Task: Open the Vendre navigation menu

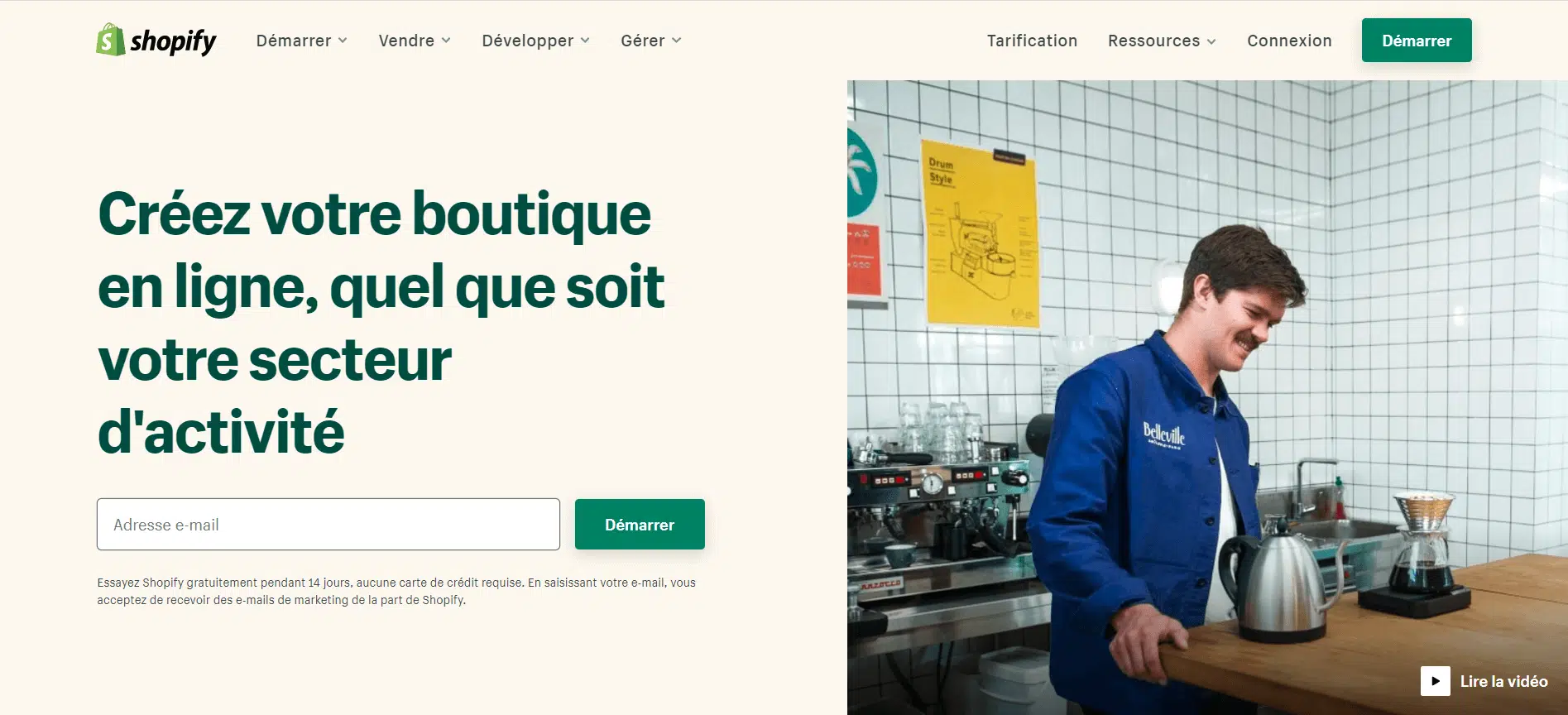Action: [x=406, y=41]
